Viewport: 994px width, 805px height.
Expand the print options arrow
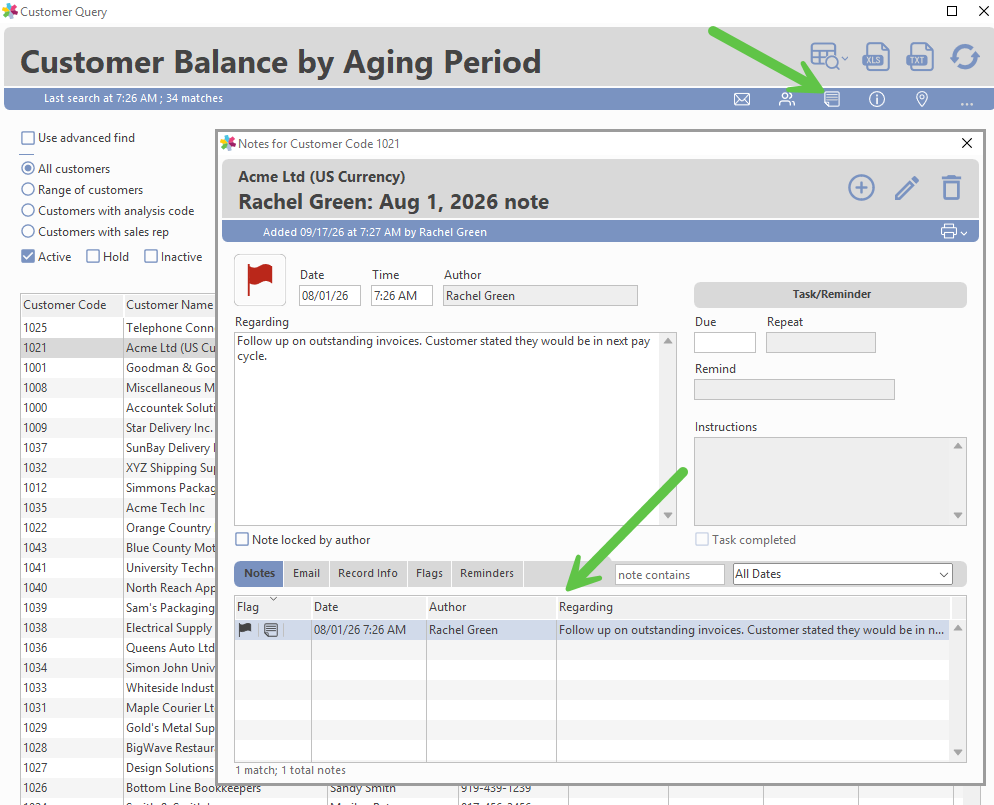click(x=964, y=233)
